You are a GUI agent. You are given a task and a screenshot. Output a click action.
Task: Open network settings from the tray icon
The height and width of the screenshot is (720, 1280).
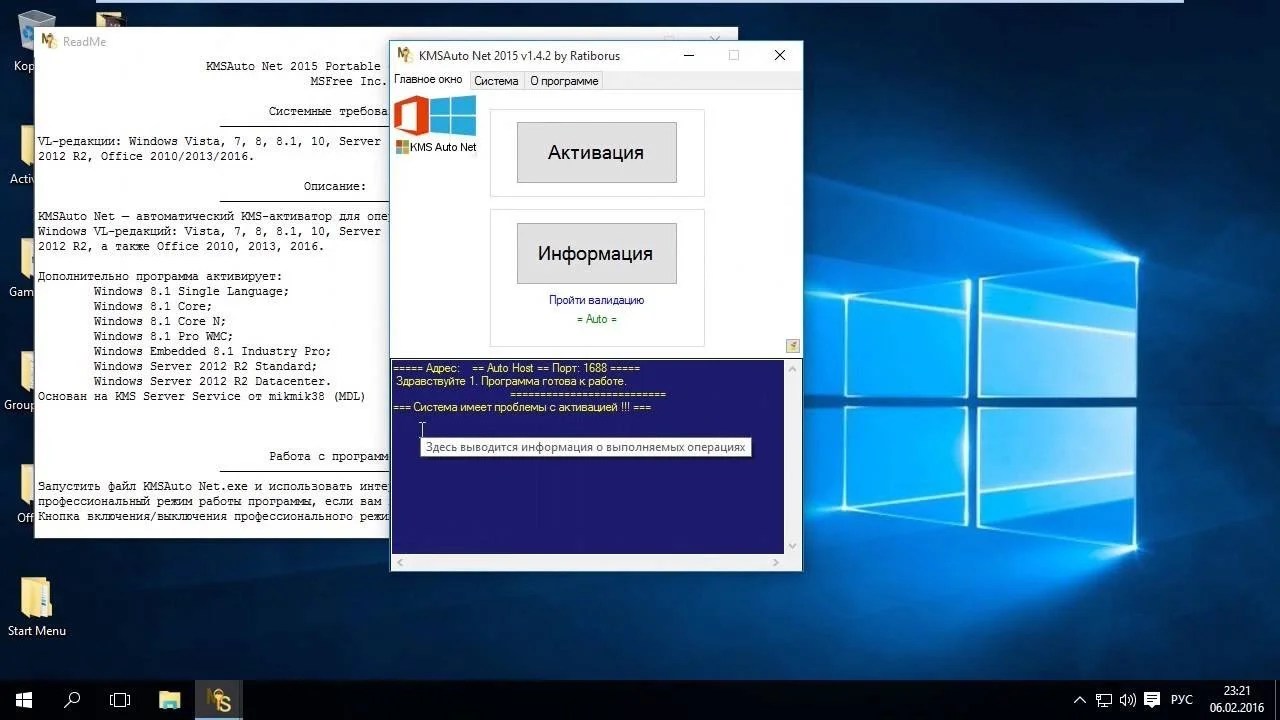coord(1103,699)
